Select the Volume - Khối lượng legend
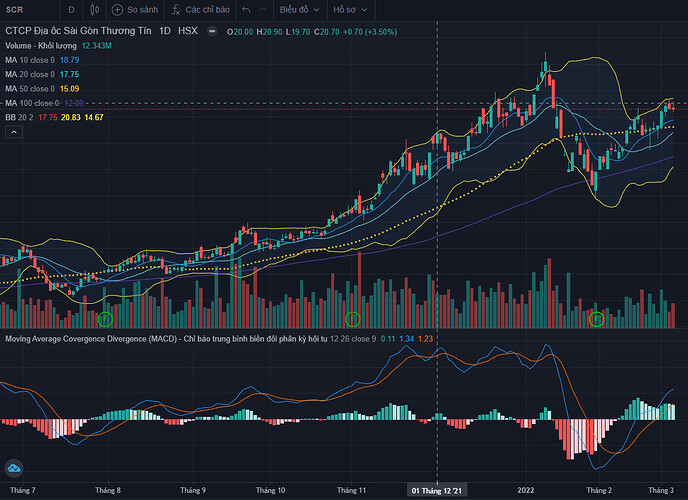The width and height of the screenshot is (688, 500). [41, 46]
